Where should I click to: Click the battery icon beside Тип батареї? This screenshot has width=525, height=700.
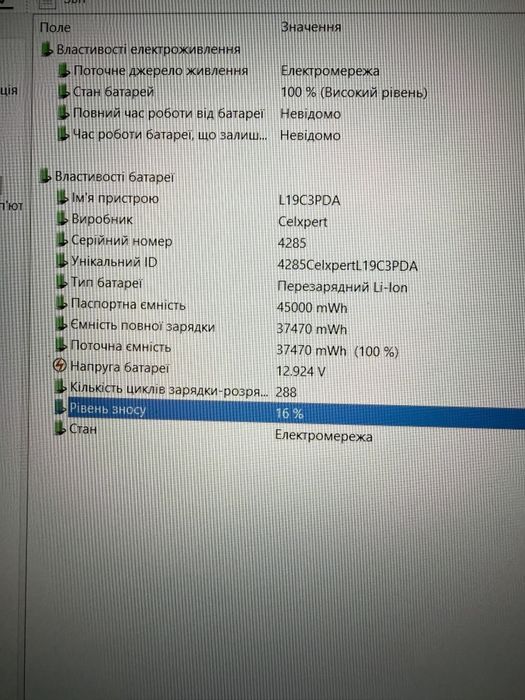point(62,283)
